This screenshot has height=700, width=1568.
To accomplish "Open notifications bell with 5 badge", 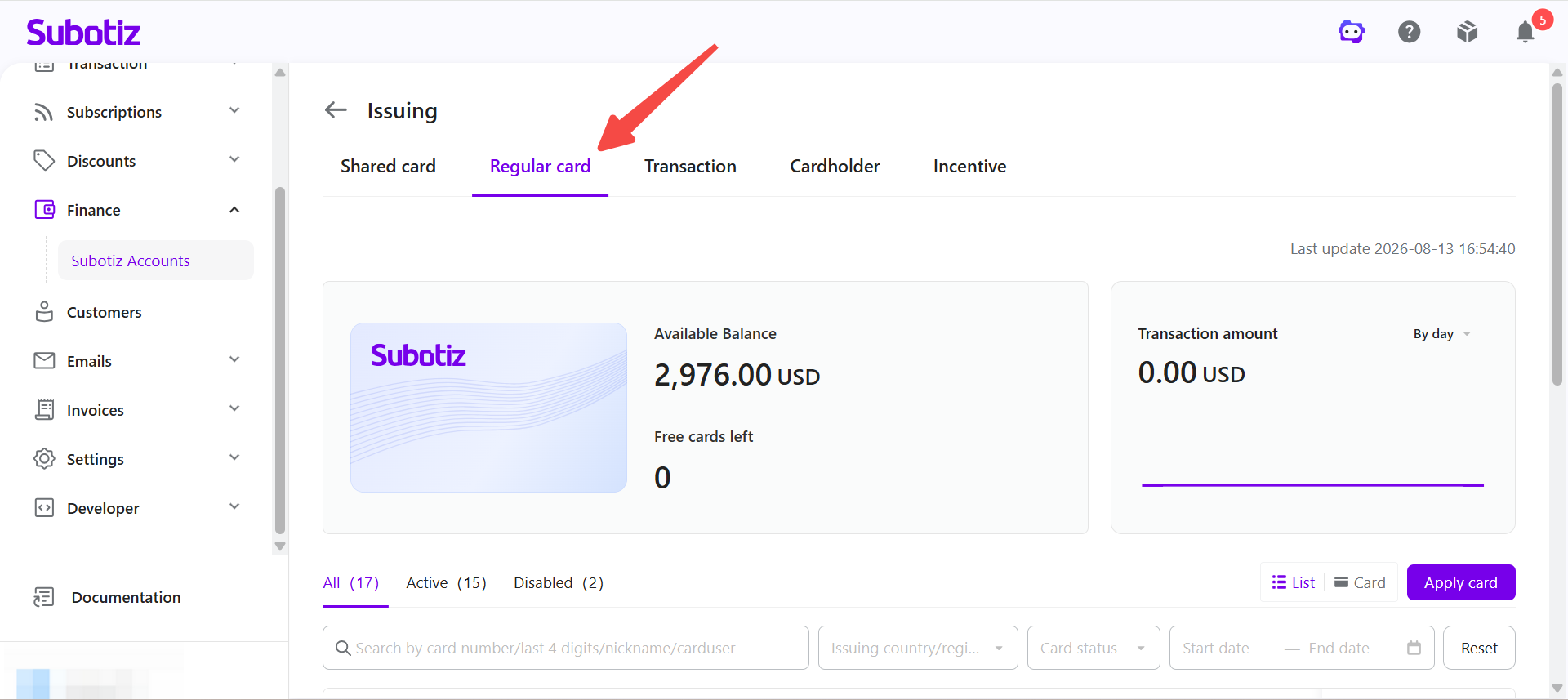I will click(1526, 32).
